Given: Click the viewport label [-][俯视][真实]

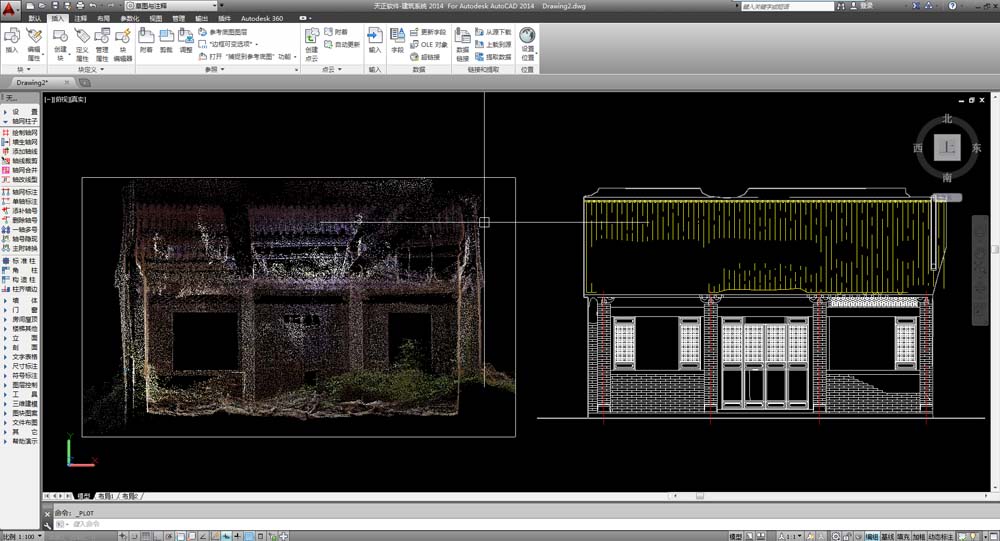Looking at the screenshot, I should tap(65, 99).
